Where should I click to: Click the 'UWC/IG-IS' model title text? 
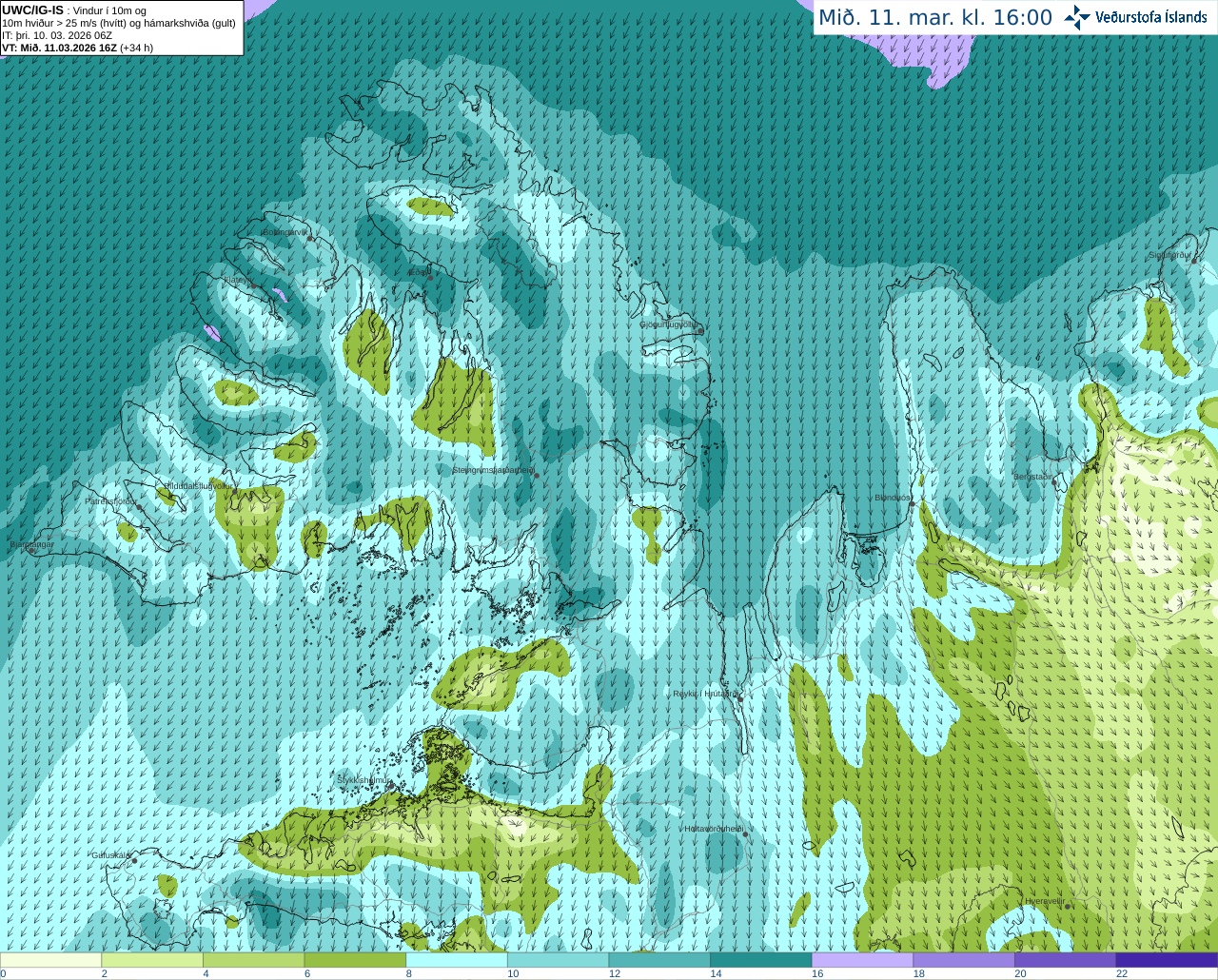(33, 10)
